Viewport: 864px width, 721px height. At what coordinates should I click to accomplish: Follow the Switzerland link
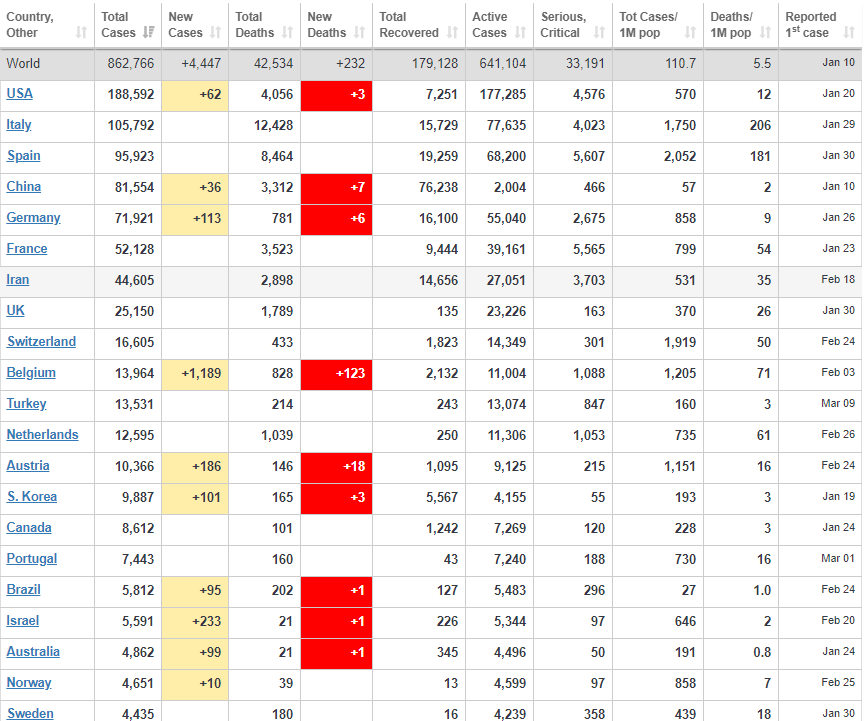point(41,342)
